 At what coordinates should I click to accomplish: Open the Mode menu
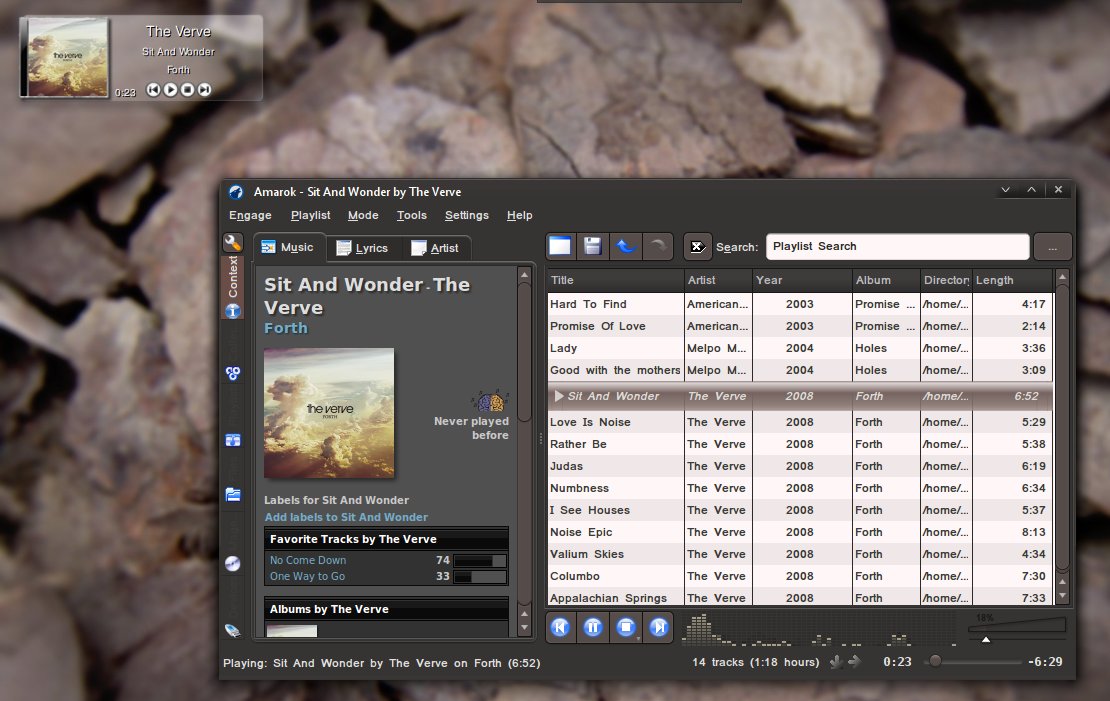(x=363, y=215)
